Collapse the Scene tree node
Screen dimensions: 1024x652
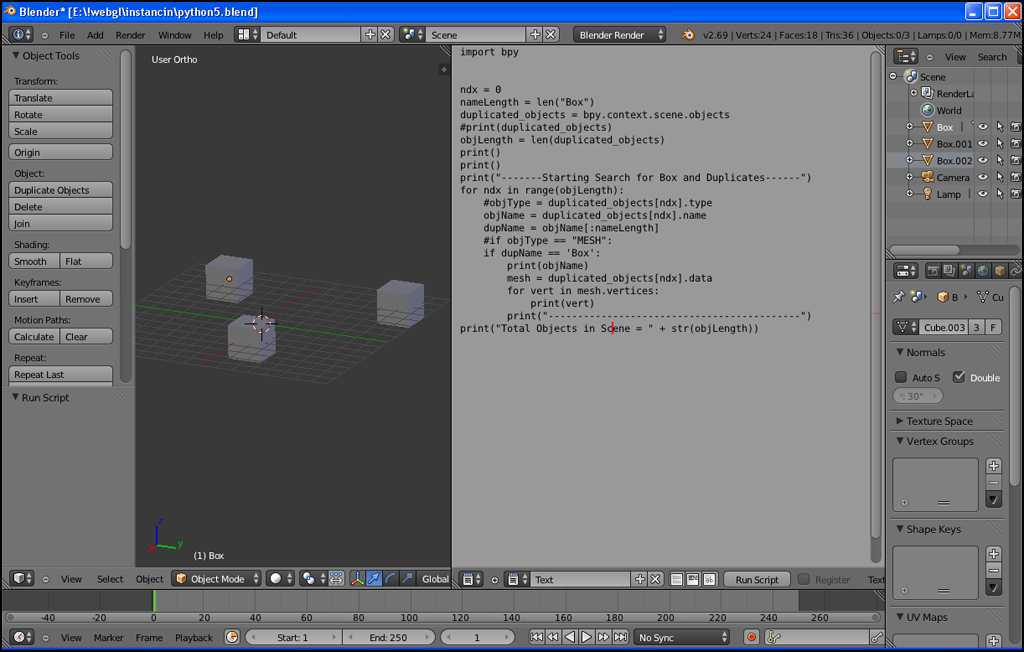893,76
